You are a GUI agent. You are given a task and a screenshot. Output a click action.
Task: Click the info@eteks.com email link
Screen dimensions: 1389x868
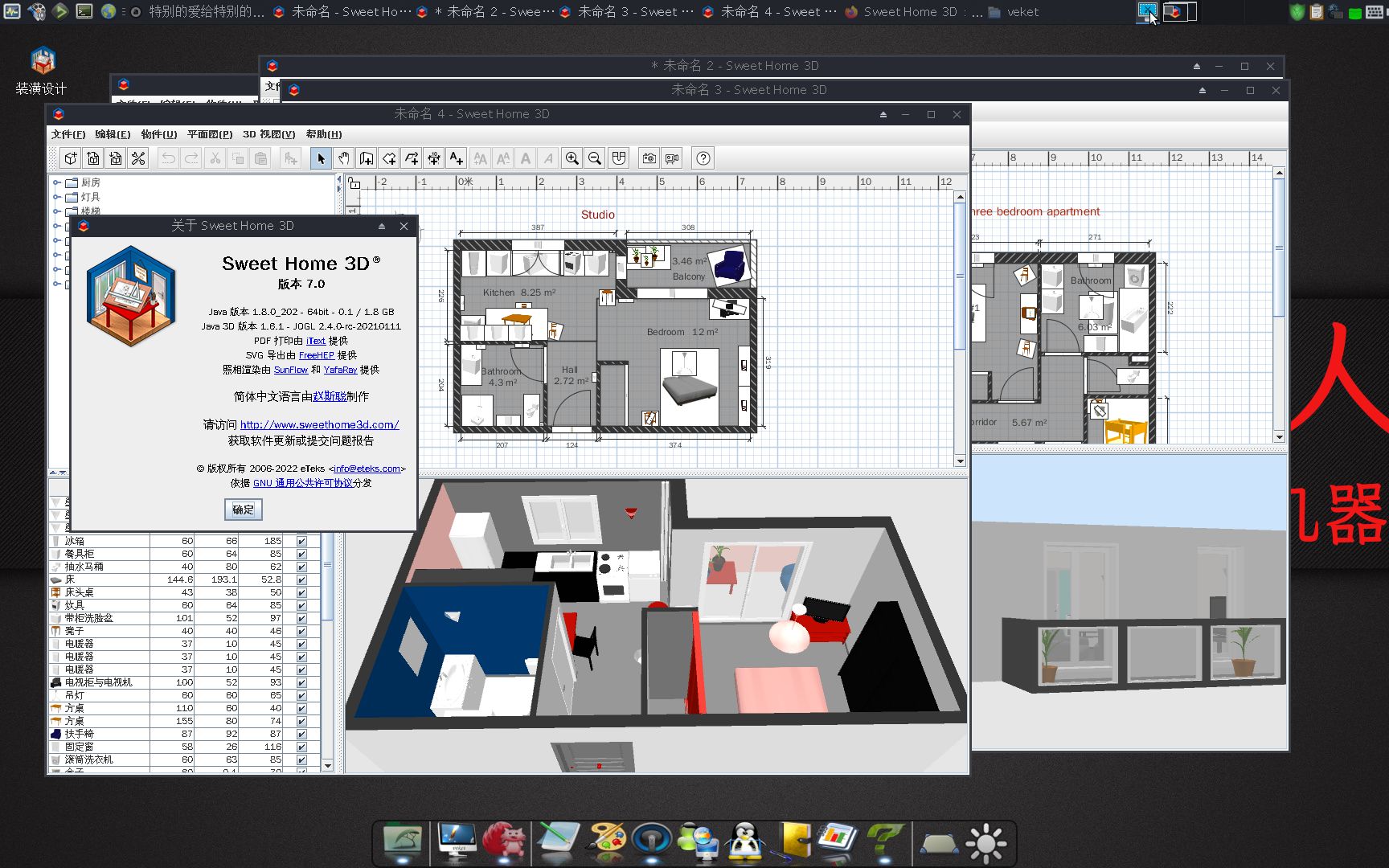coord(367,469)
